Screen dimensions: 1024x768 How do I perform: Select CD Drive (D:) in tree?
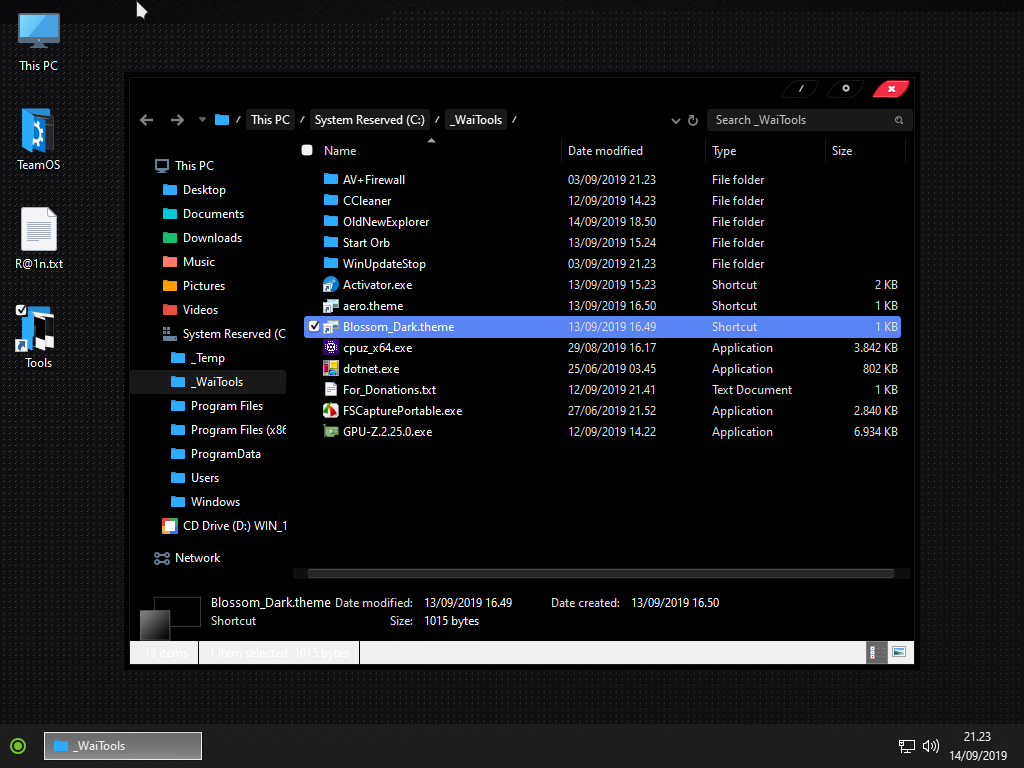coord(225,526)
